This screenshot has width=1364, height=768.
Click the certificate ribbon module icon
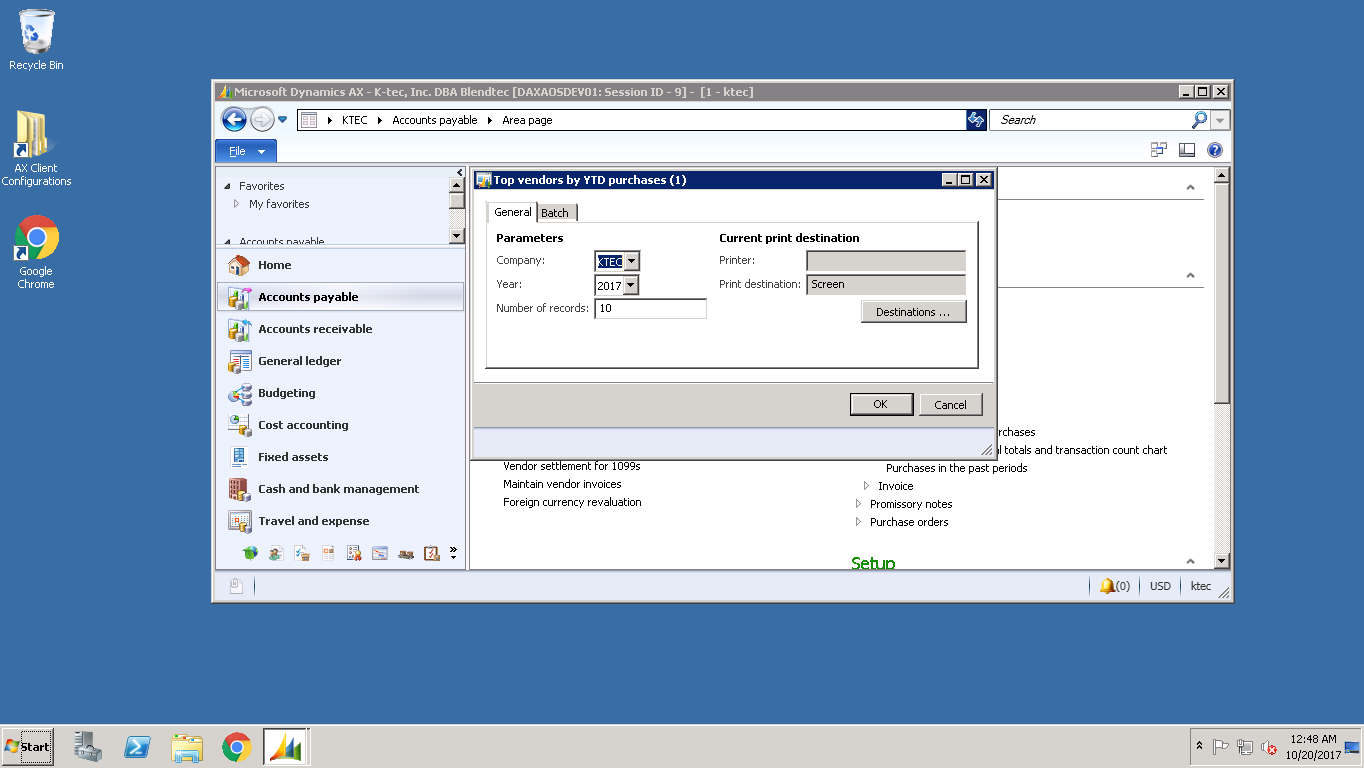coord(354,553)
